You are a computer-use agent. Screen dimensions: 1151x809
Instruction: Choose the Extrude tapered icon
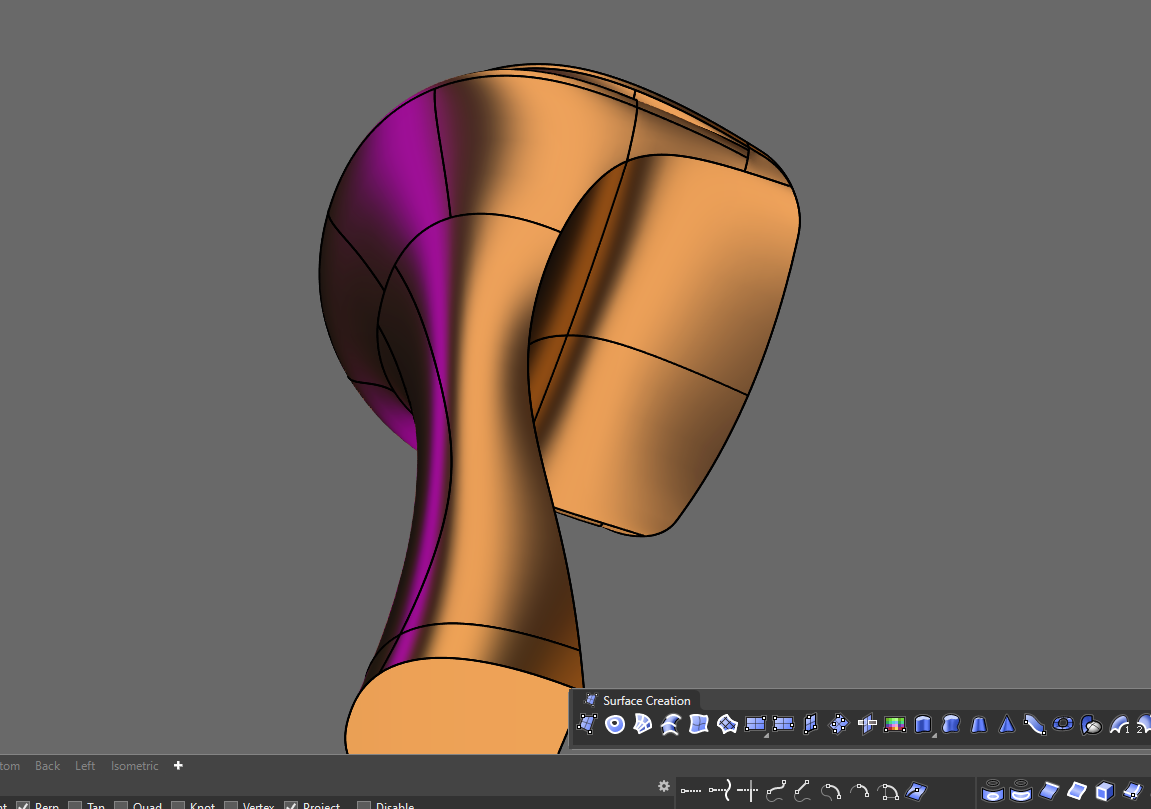978,725
